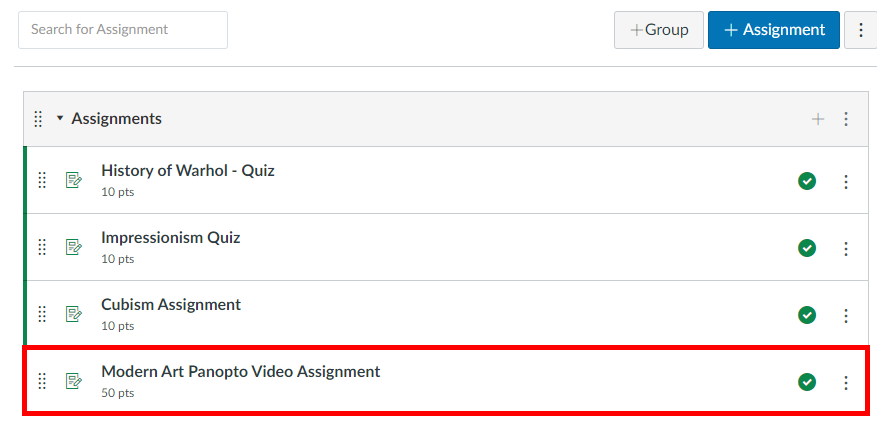Image resolution: width=877 pixels, height=437 pixels.
Task: Click the Impressionism Quiz assignment icon
Action: point(74,247)
